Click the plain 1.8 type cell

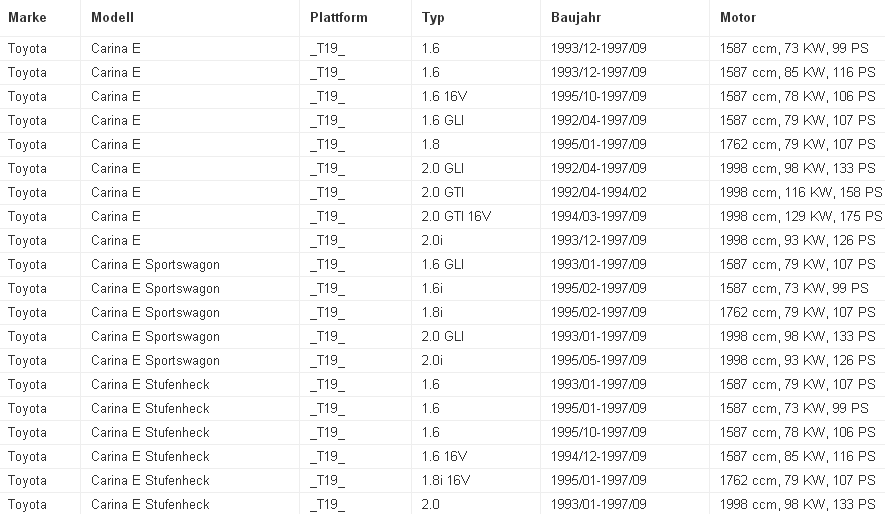pos(430,144)
